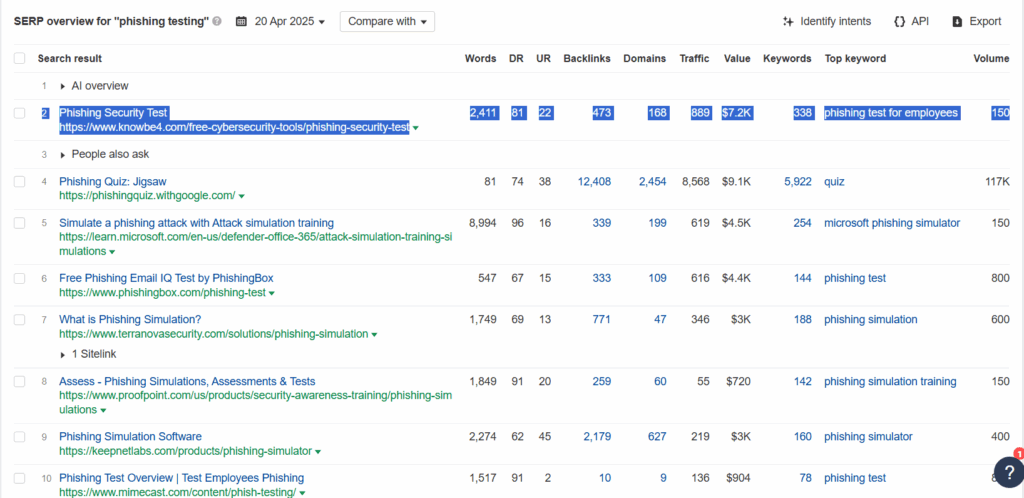Open the What is Phishing Simulation? link

coord(130,319)
